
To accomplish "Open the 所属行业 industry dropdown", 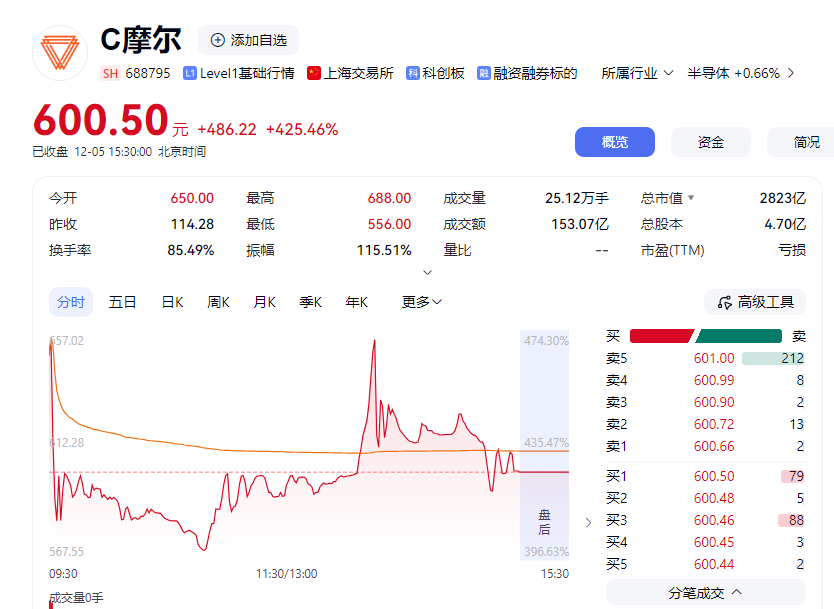I will [x=637, y=73].
